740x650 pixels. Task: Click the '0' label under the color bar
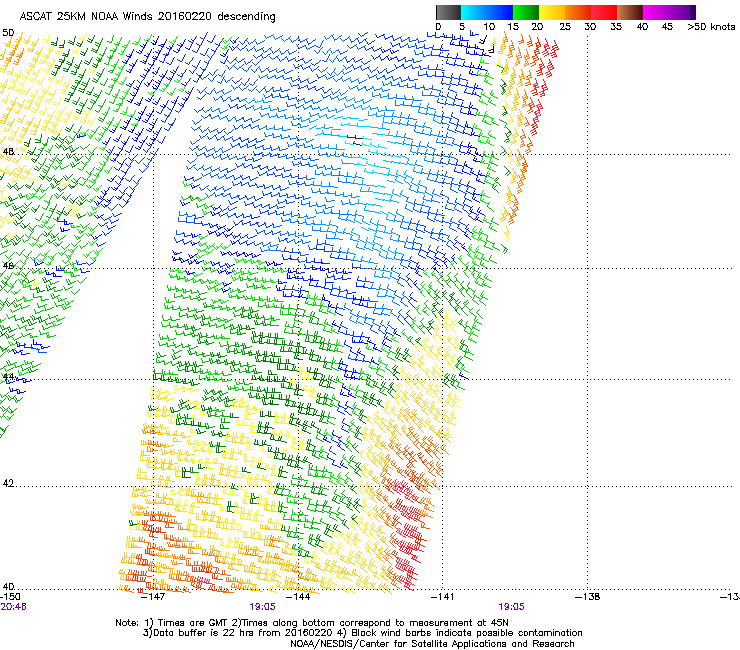[438, 27]
